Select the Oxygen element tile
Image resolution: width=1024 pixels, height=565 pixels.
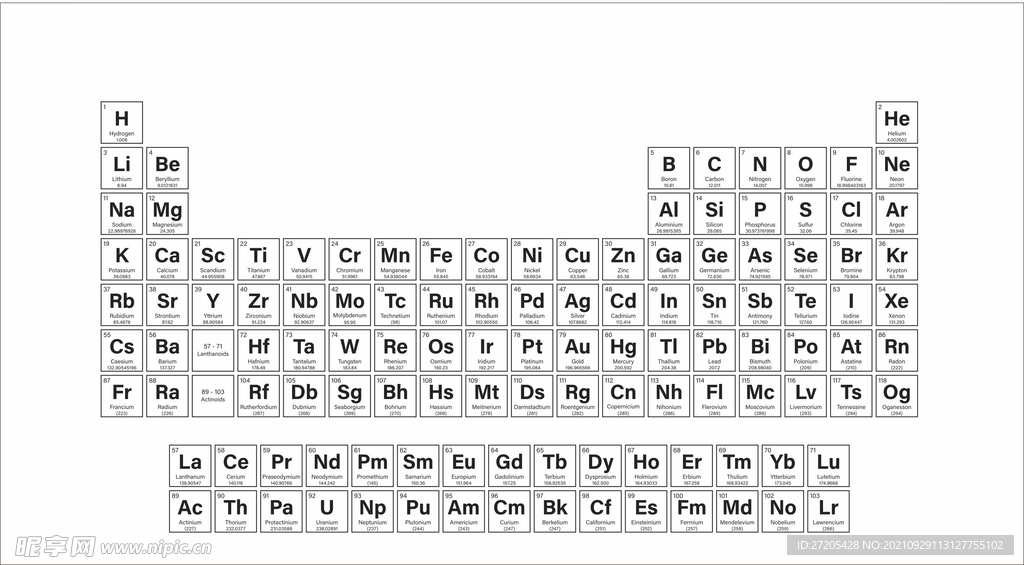click(x=805, y=168)
